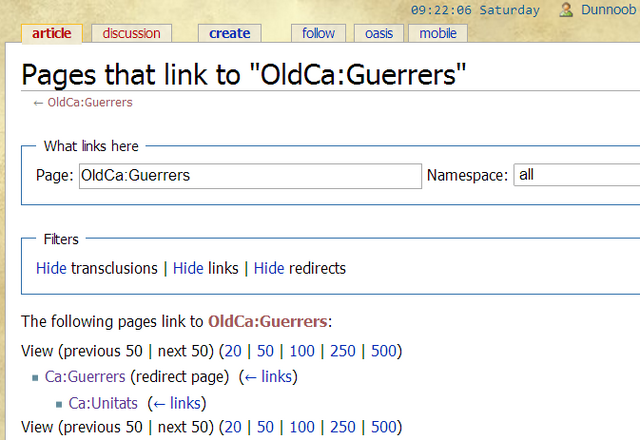Open the create tab
The width and height of the screenshot is (640, 440).
click(x=230, y=33)
